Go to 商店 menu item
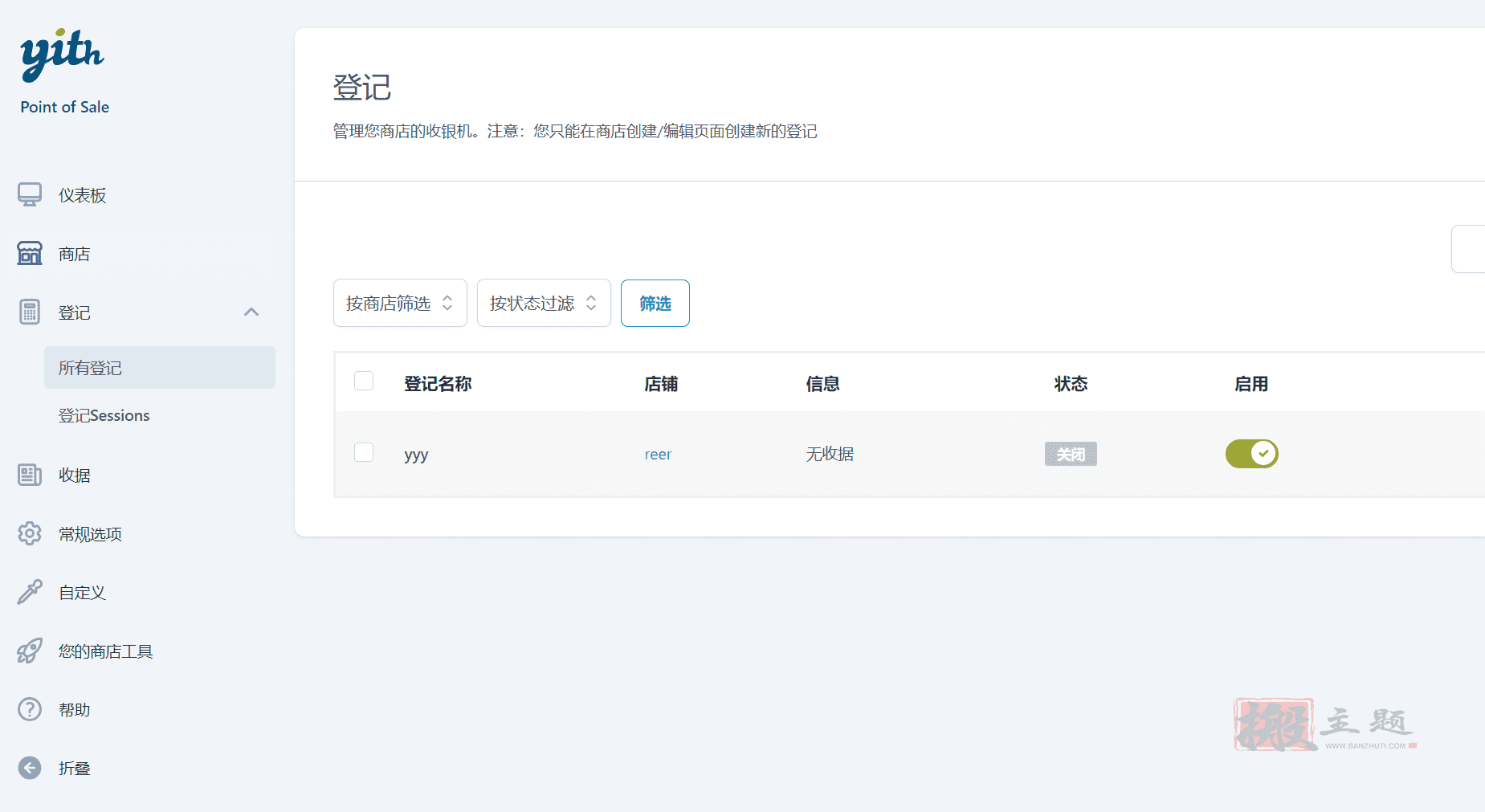1485x812 pixels. click(74, 254)
